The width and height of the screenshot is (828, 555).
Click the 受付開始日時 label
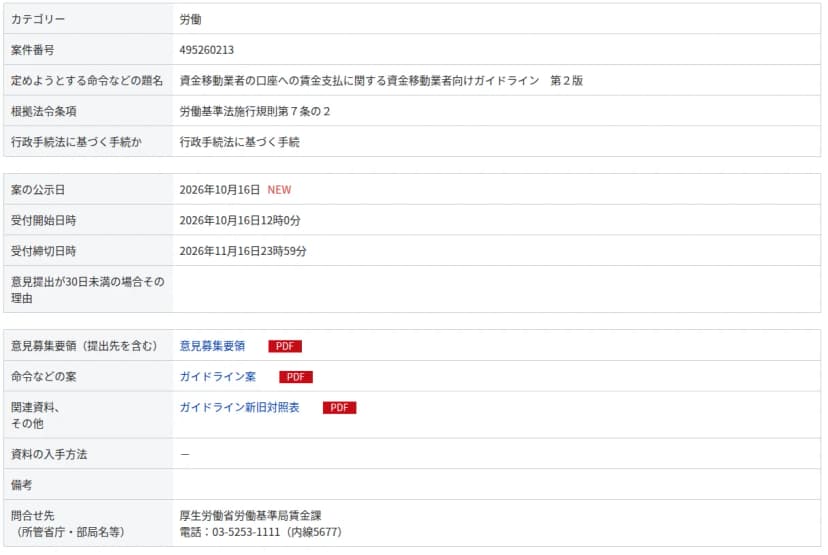(x=44, y=220)
